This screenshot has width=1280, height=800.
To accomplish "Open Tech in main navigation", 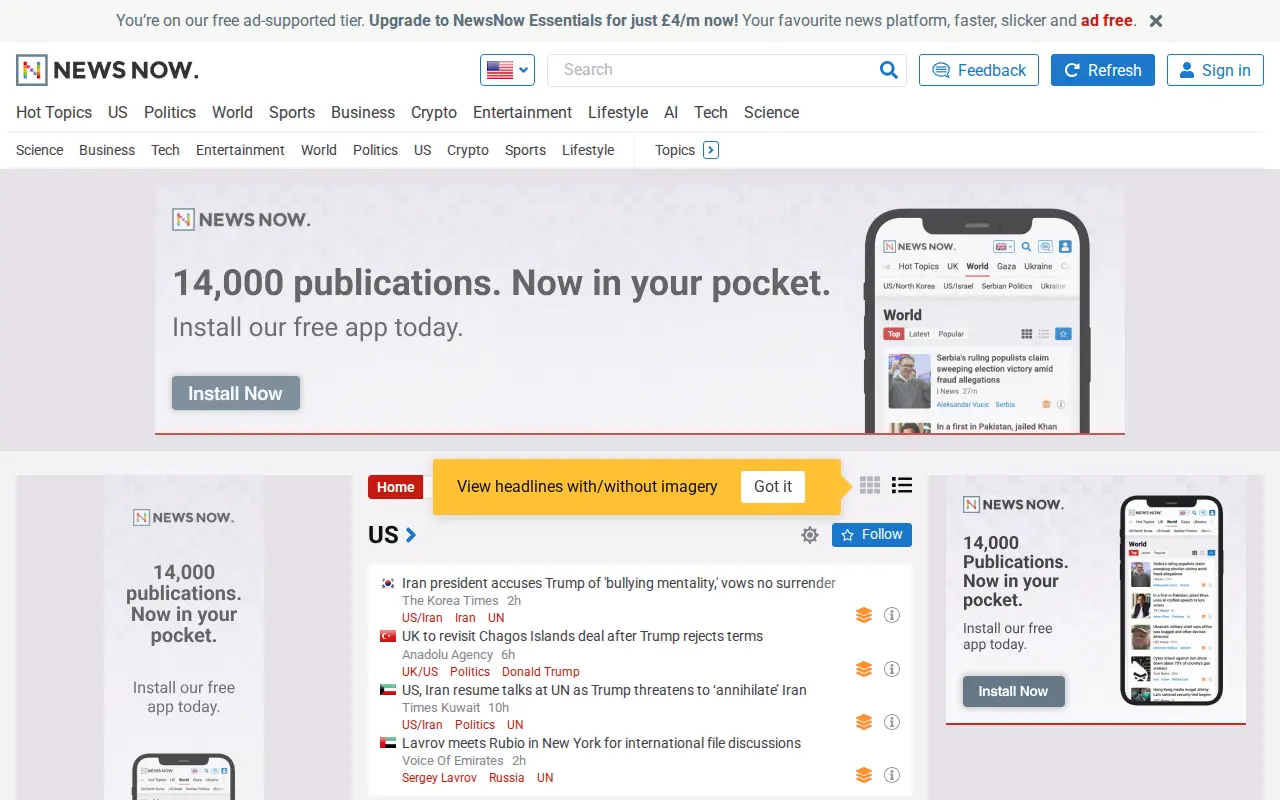I will pyautogui.click(x=711, y=112).
